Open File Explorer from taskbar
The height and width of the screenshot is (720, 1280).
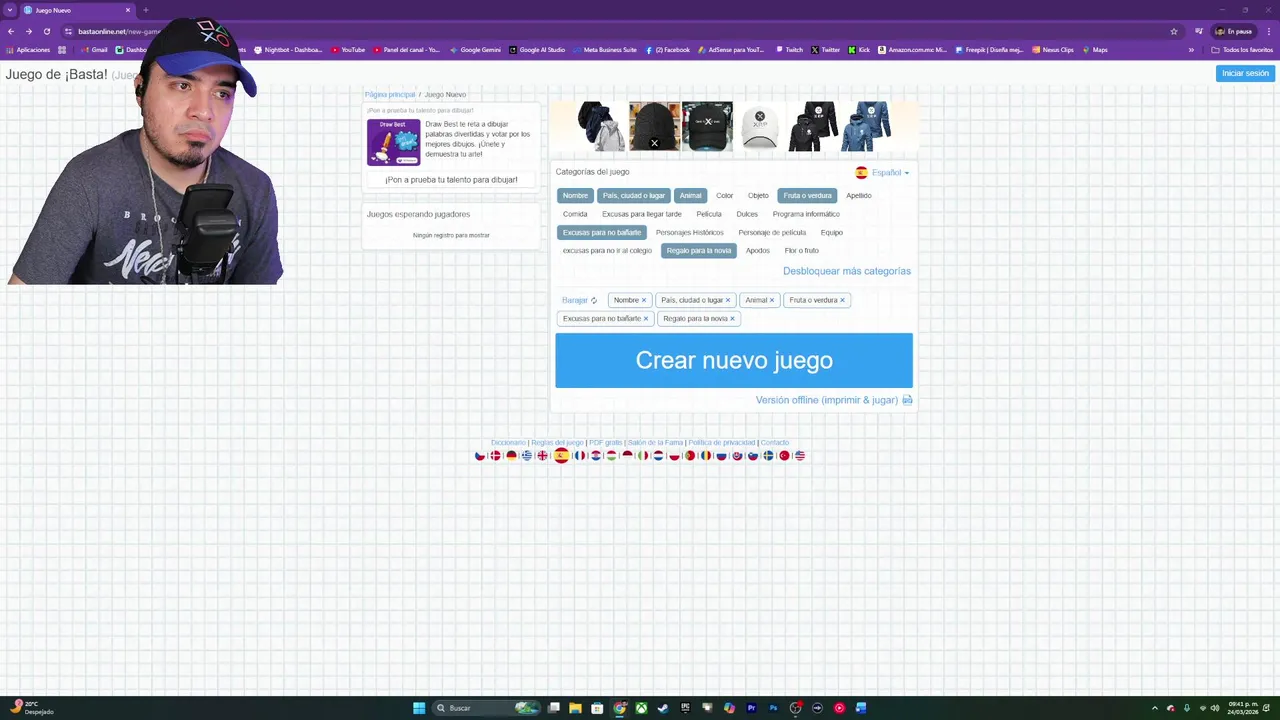pyautogui.click(x=575, y=708)
